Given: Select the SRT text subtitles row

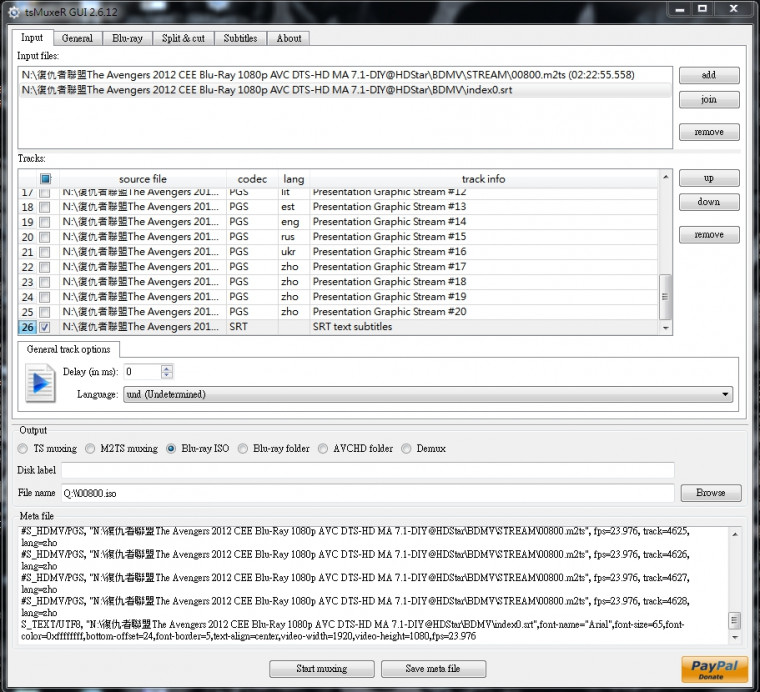Looking at the screenshot, I should point(338,327).
